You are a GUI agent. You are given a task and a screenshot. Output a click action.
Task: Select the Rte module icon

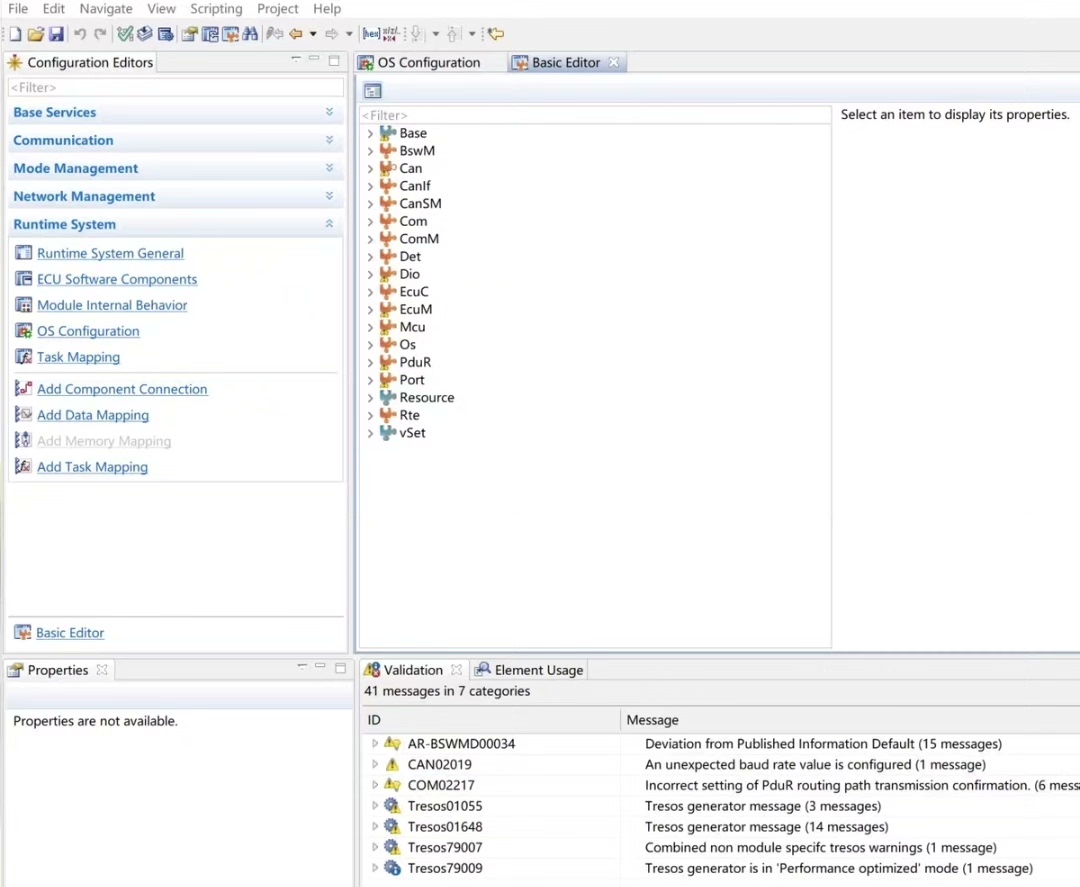pyautogui.click(x=388, y=415)
